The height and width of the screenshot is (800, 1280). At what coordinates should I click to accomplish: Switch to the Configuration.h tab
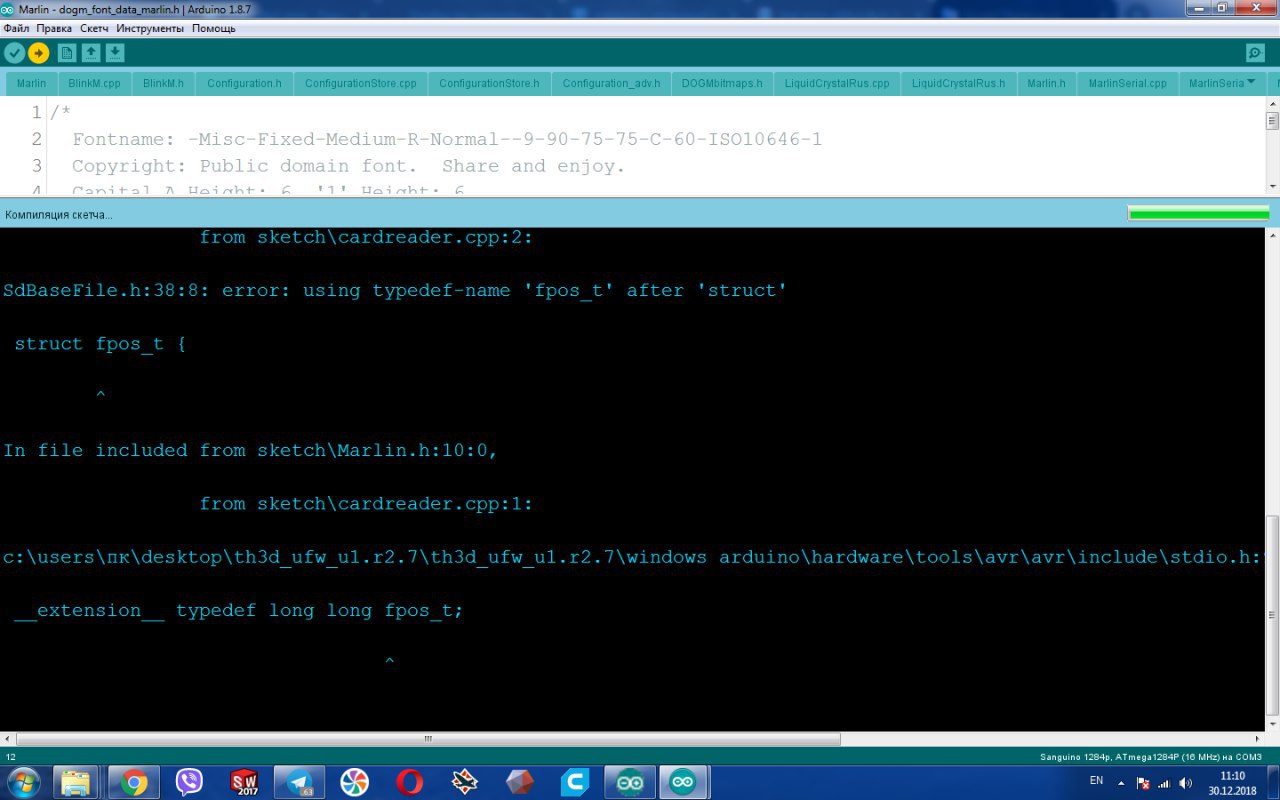(244, 83)
